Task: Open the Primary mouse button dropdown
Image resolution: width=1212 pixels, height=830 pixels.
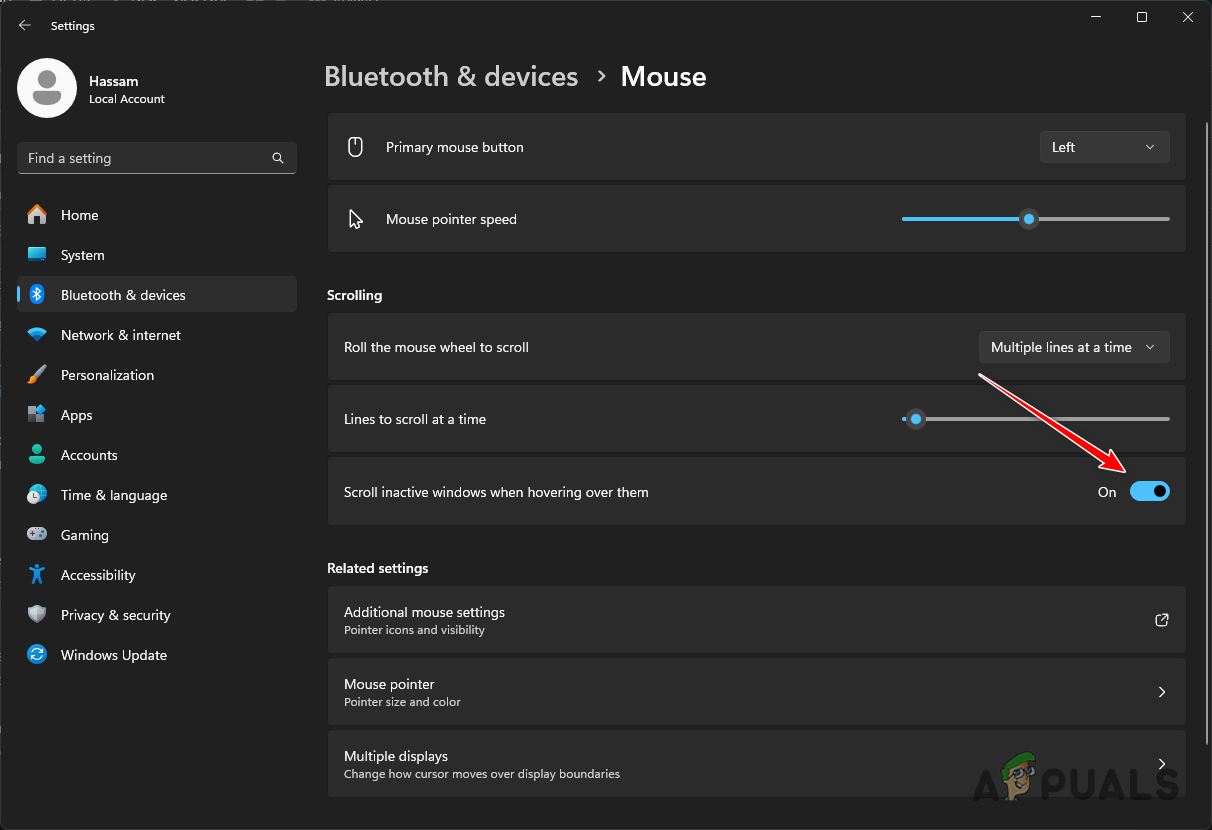Action: pyautogui.click(x=1104, y=147)
